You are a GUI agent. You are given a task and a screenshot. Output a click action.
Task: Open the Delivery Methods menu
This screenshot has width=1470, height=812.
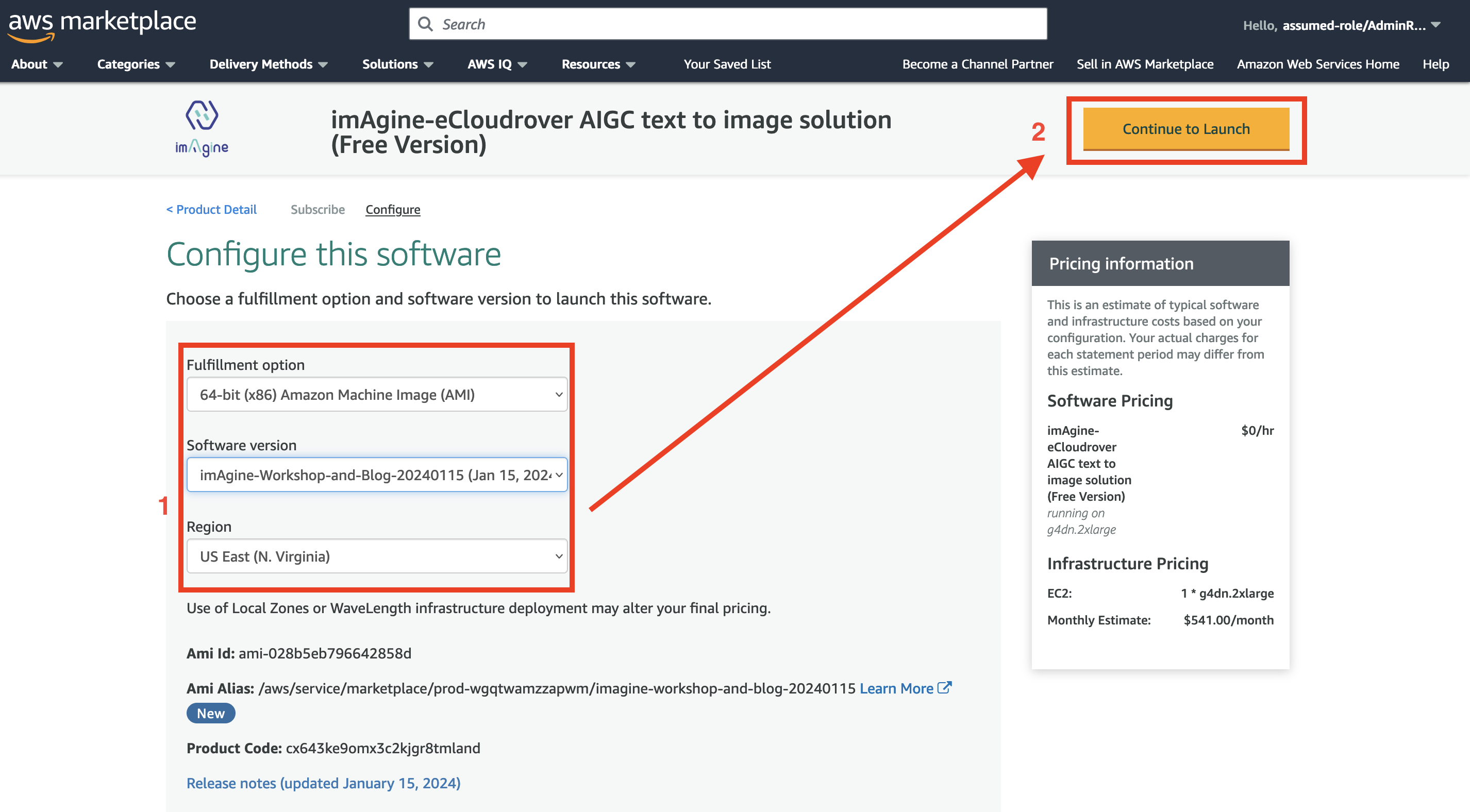[x=268, y=64]
